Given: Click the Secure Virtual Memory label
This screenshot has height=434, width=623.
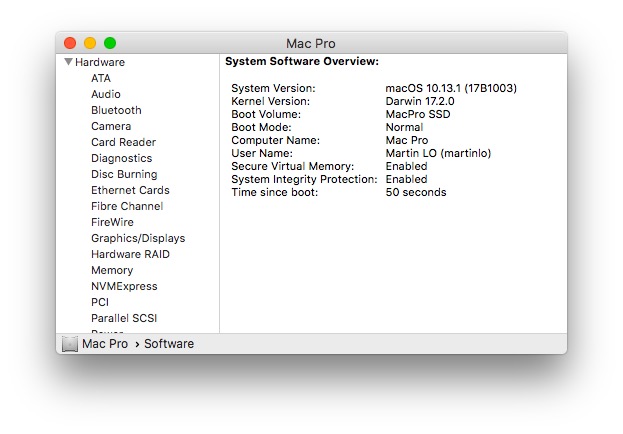Looking at the screenshot, I should (x=293, y=166).
